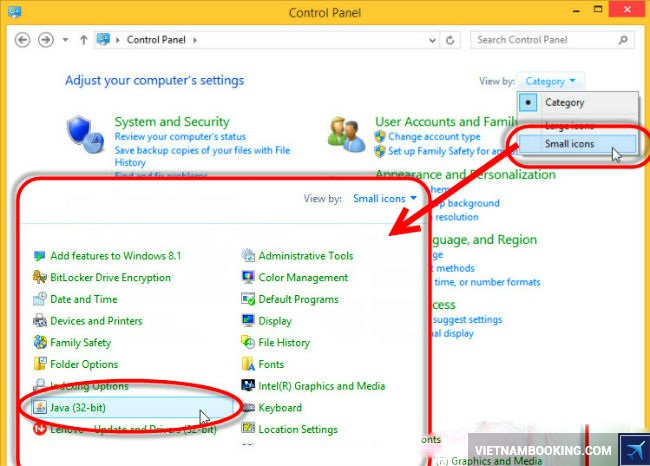Open BitLocker Drive Encryption icon
This screenshot has width=650, height=466.
coord(40,278)
